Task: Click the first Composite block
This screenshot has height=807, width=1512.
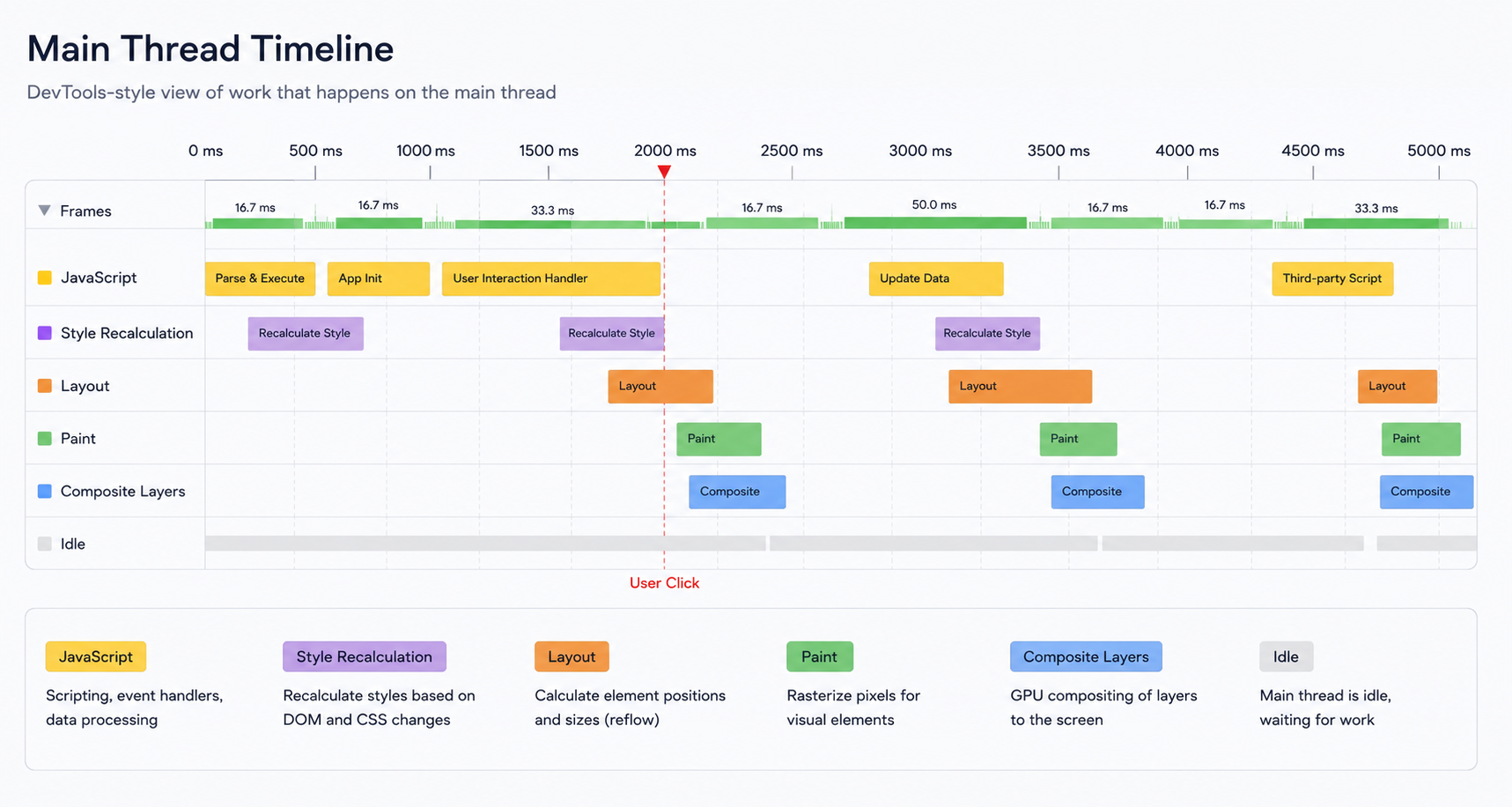Action: (737, 492)
